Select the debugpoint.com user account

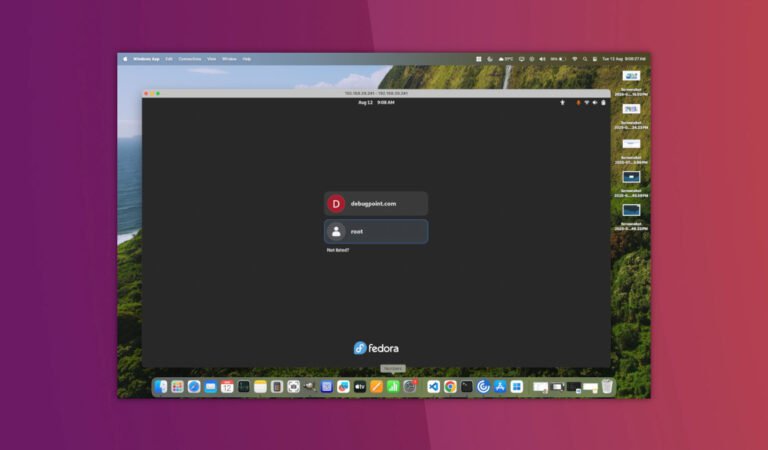click(x=376, y=204)
